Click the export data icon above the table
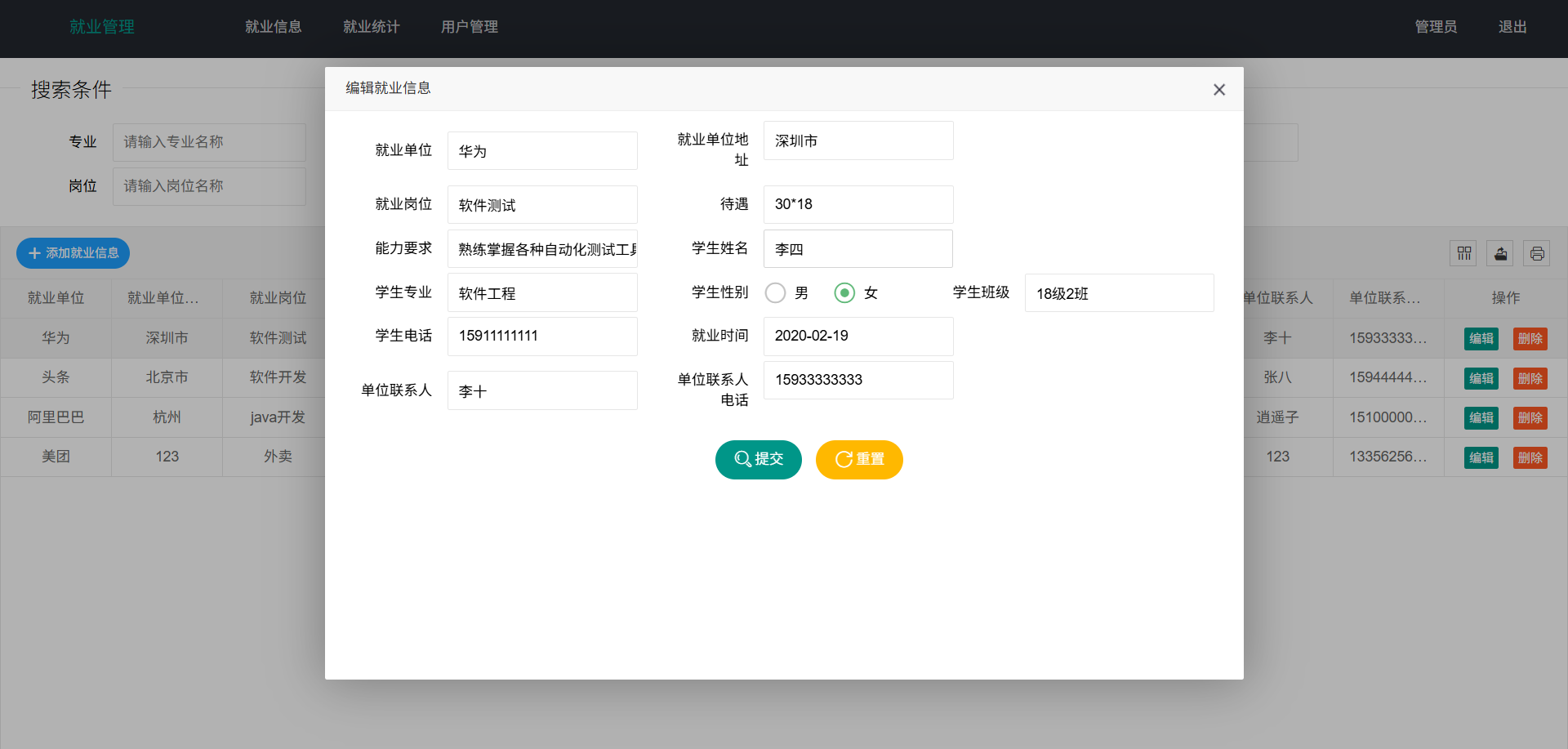Screen dimensions: 1568x749 [x=1499, y=253]
